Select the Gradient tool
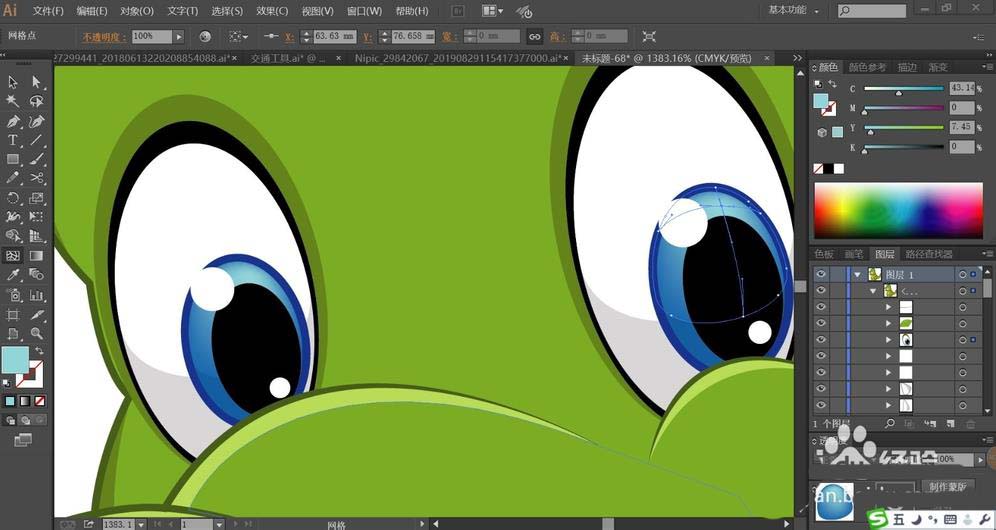 36,255
